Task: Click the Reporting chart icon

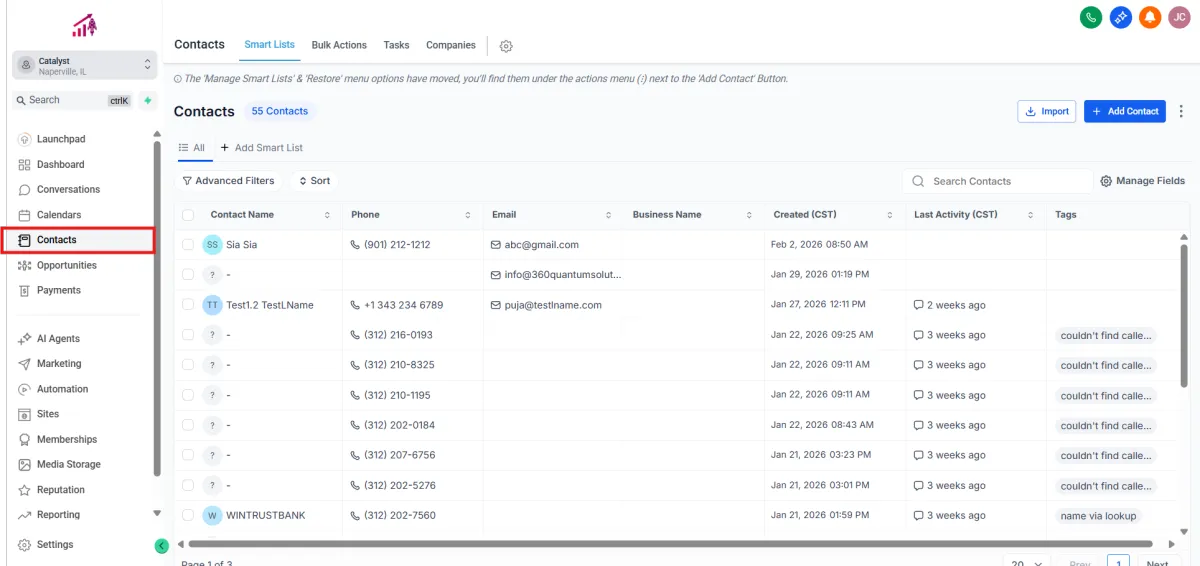Action: (x=25, y=515)
